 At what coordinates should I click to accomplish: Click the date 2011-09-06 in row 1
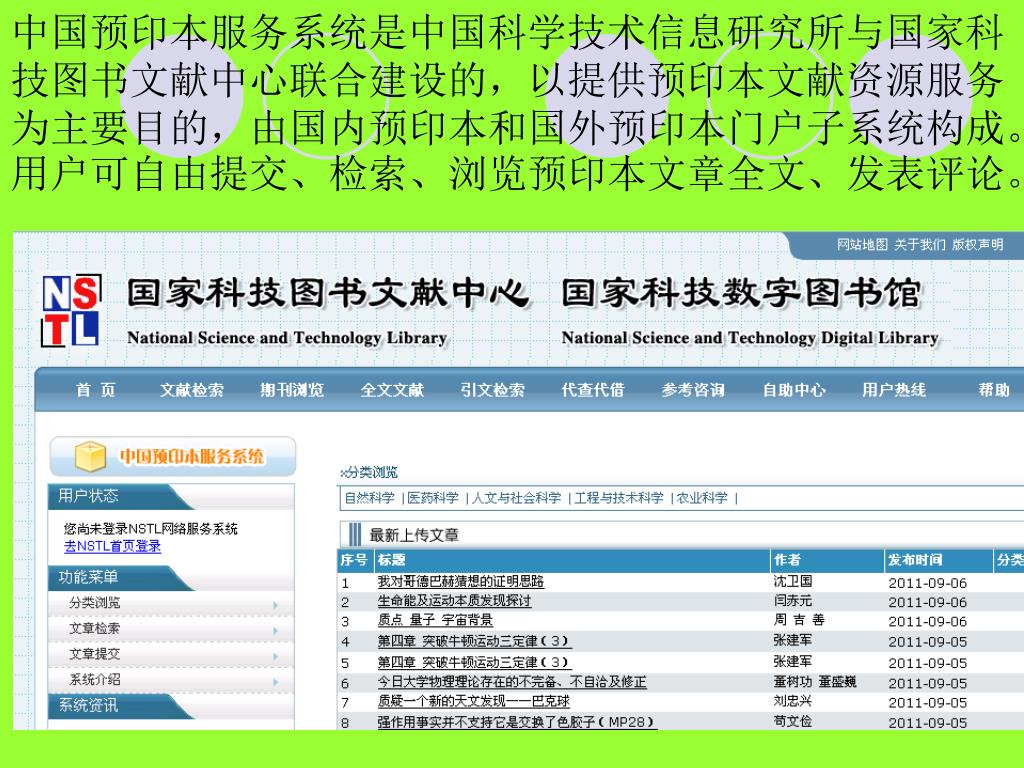click(927, 583)
